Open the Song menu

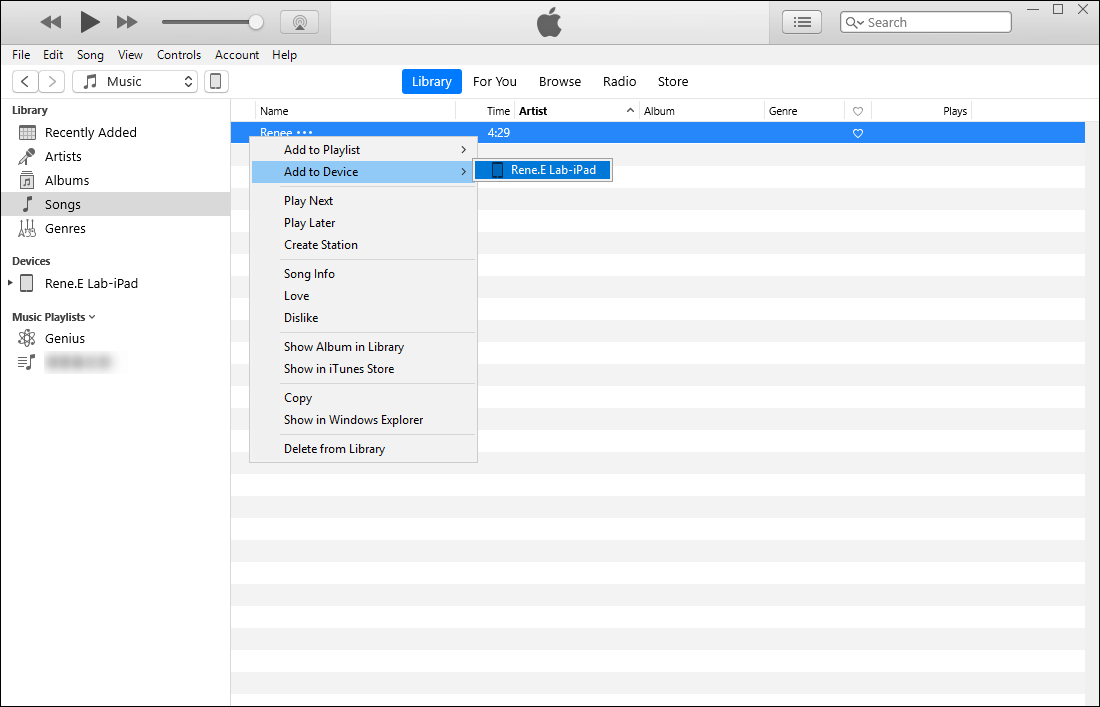click(x=90, y=55)
